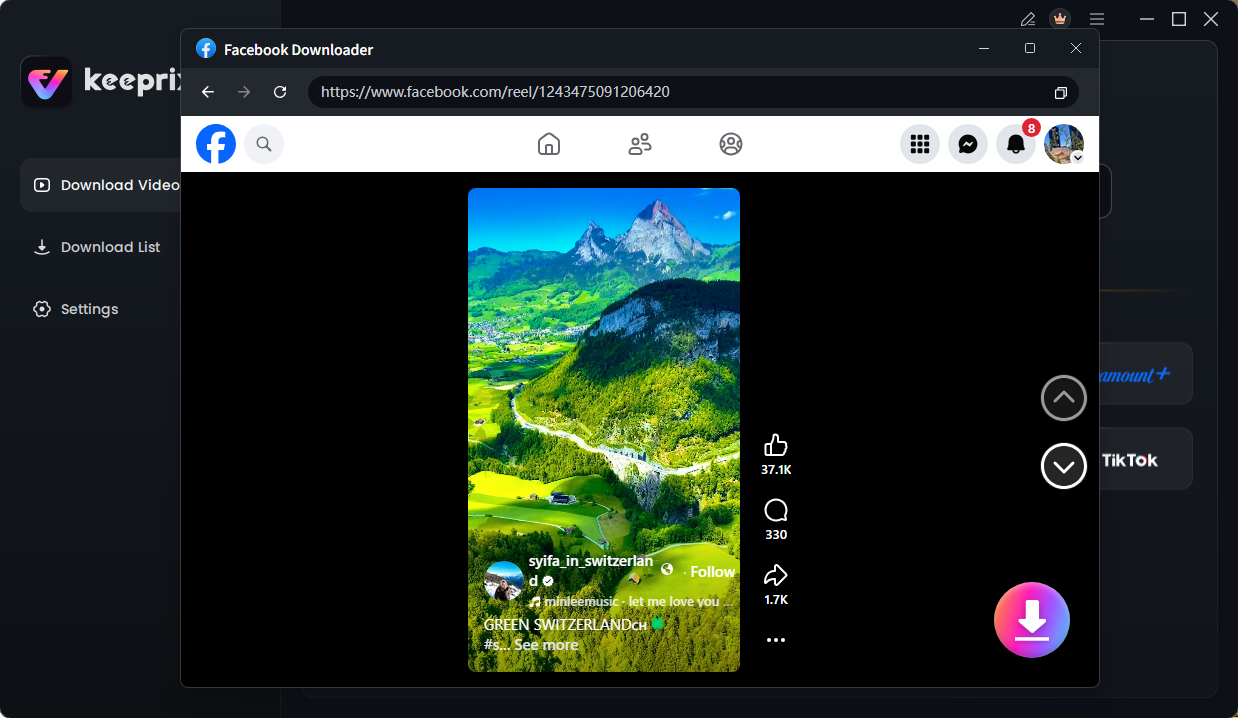
Task: Click the Facebook home icon
Action: click(548, 143)
